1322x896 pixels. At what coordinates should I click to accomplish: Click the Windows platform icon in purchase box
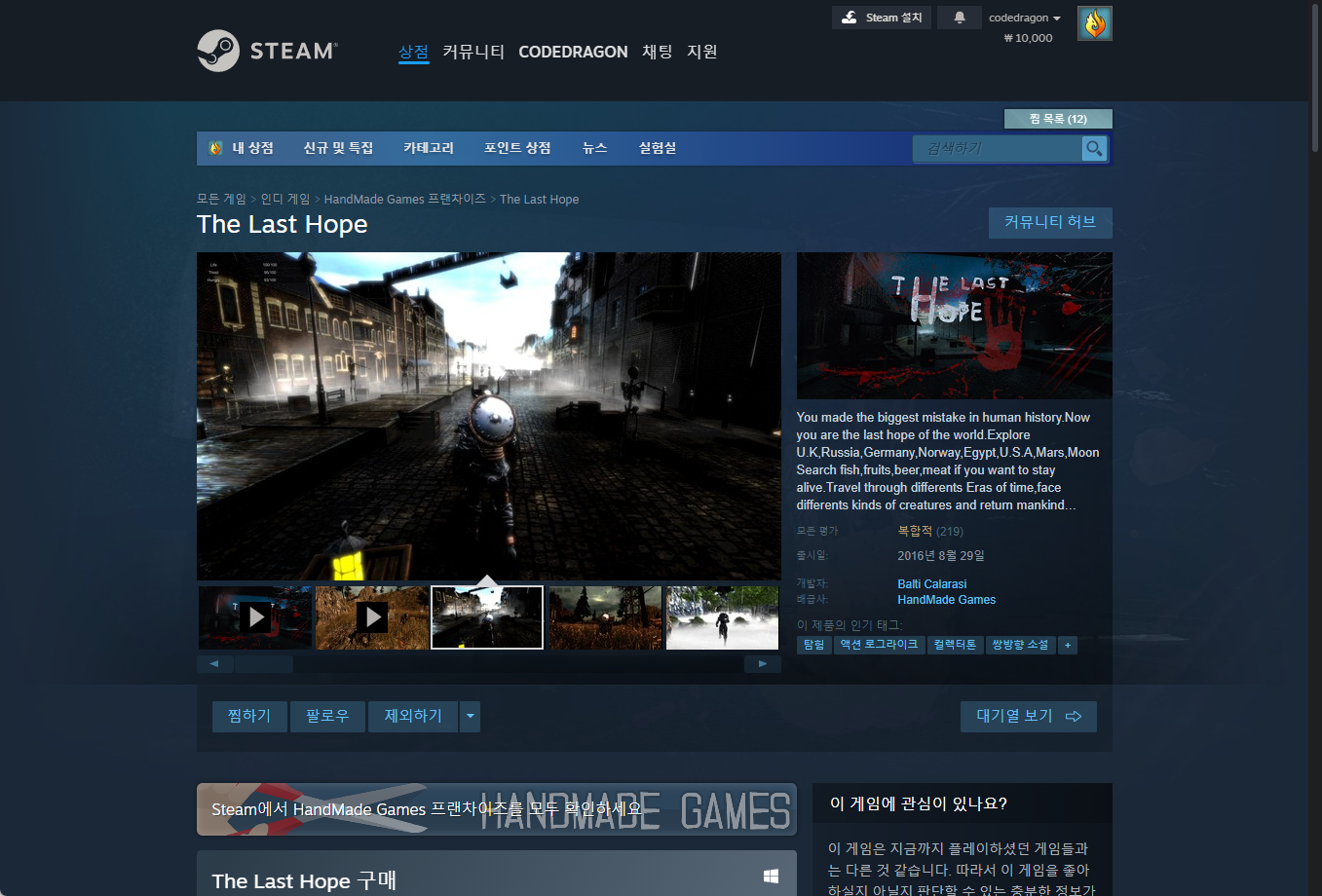click(x=771, y=877)
